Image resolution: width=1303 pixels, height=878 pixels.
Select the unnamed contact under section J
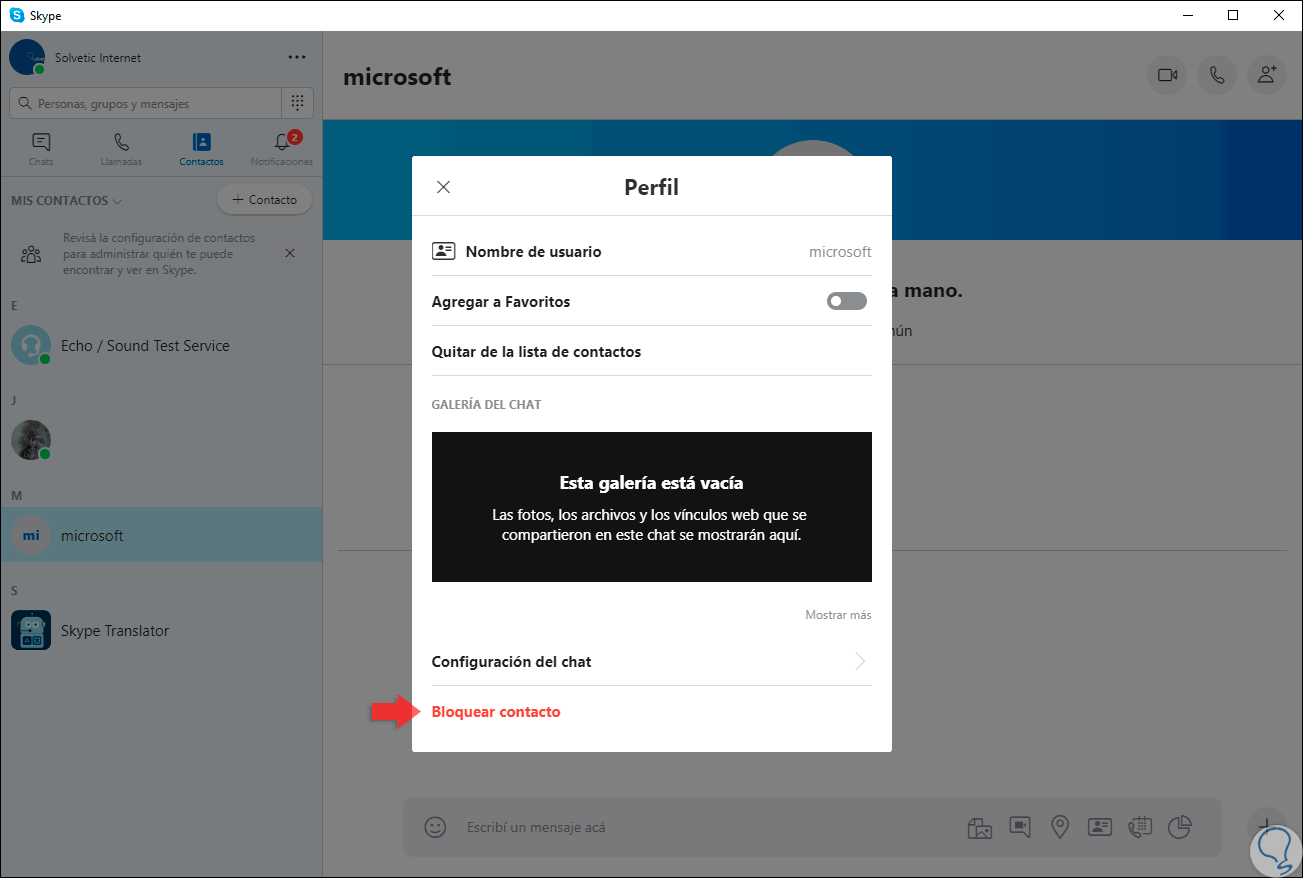(x=161, y=440)
